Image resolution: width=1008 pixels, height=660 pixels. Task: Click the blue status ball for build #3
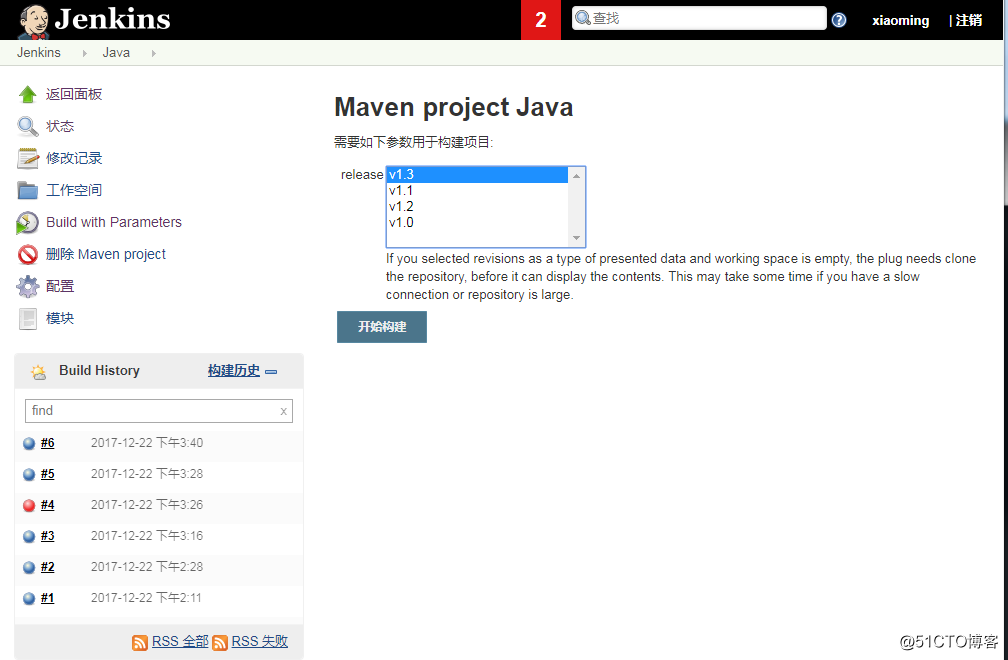click(x=29, y=536)
